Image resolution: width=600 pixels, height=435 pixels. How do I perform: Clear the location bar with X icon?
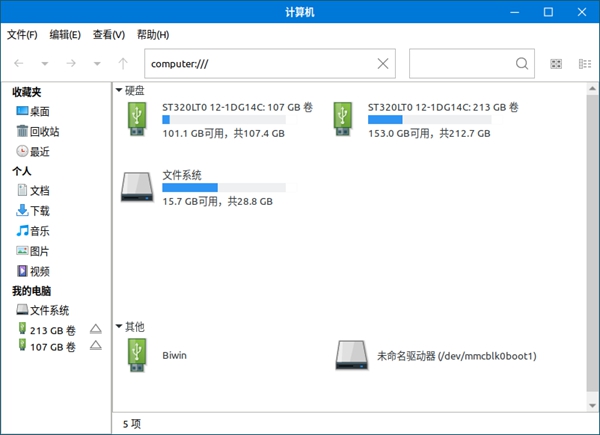coord(383,64)
